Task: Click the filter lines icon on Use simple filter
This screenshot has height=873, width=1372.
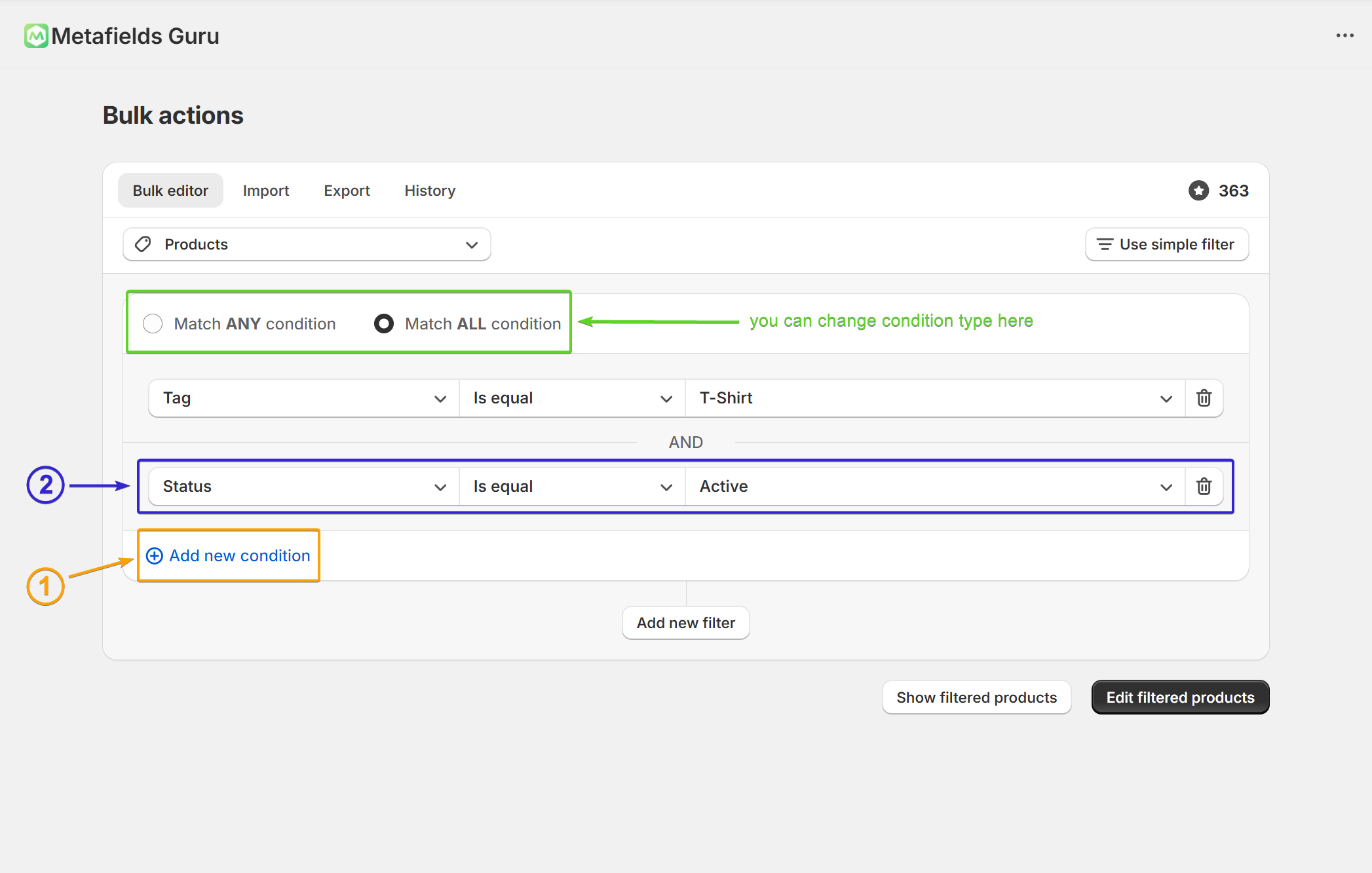Action: click(x=1105, y=244)
